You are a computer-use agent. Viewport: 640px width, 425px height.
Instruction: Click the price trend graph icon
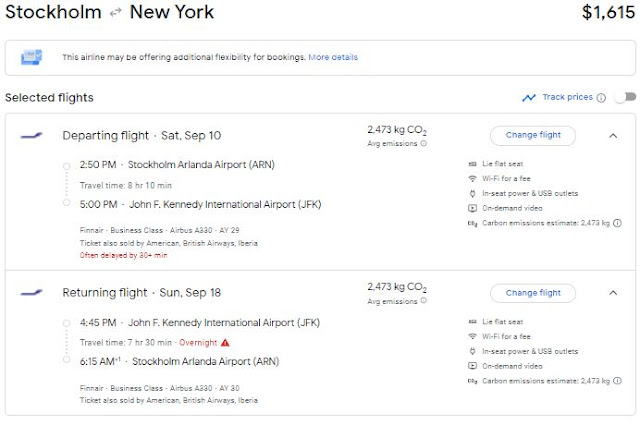click(x=529, y=98)
